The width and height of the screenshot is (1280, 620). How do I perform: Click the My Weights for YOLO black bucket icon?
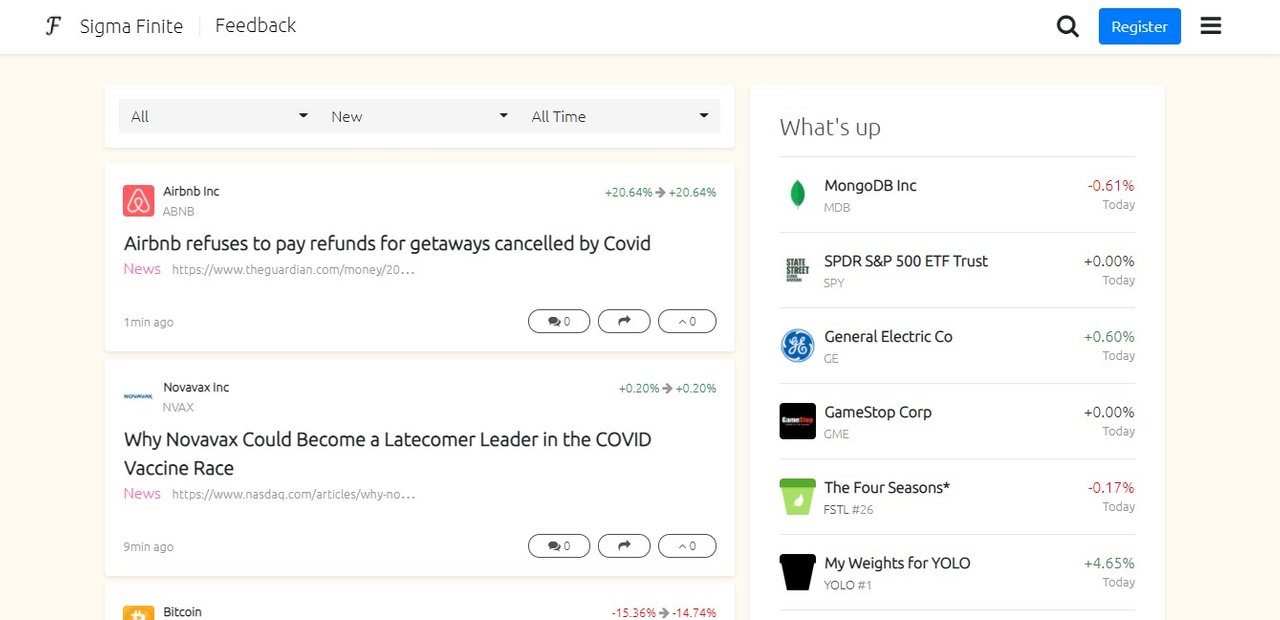tap(797, 572)
